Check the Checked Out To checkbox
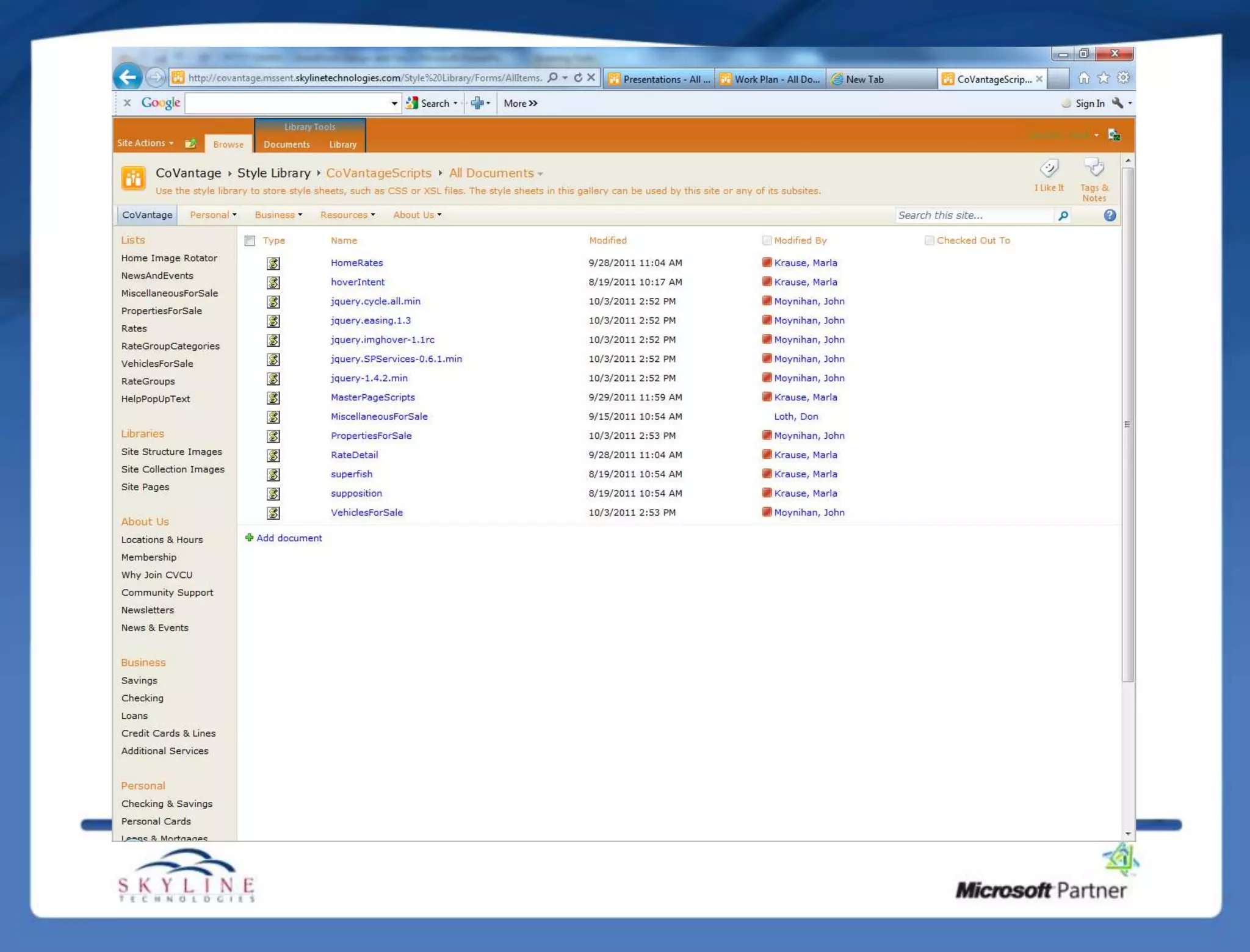Viewport: 1250px width, 952px height. point(929,240)
